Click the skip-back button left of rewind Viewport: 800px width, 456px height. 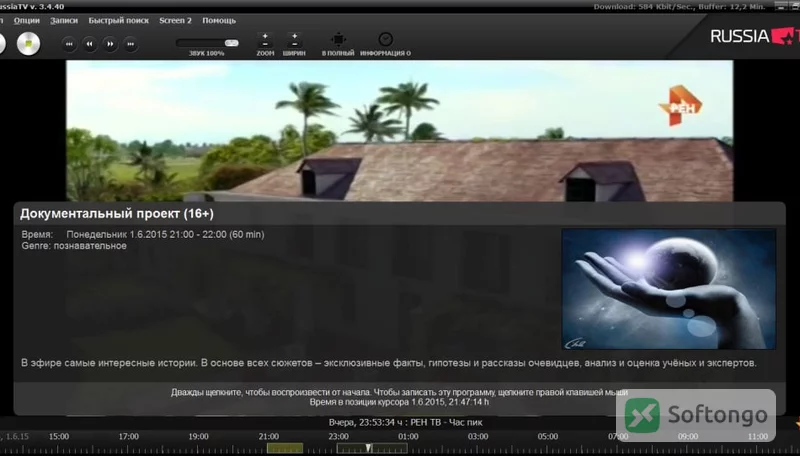click(x=69, y=44)
